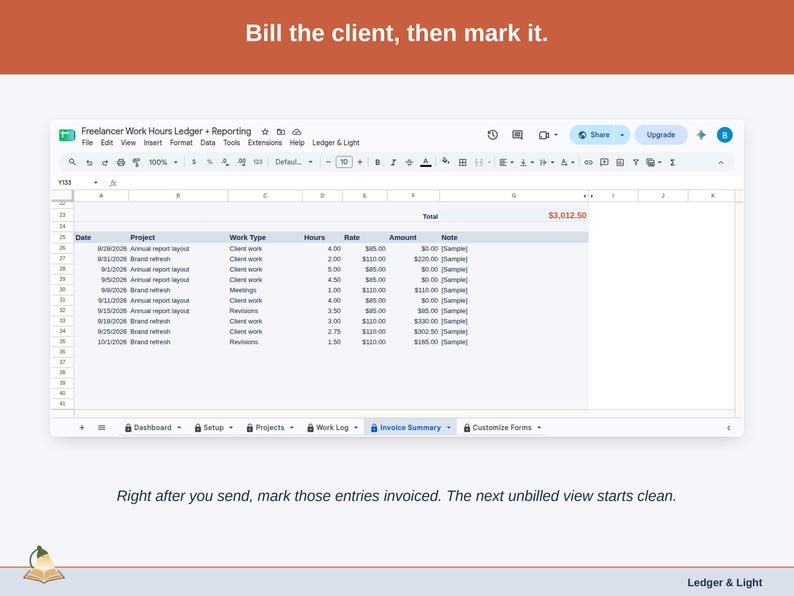This screenshot has width=794, height=596.
Task: Open the text wrapping dropdown
Action: (547, 163)
